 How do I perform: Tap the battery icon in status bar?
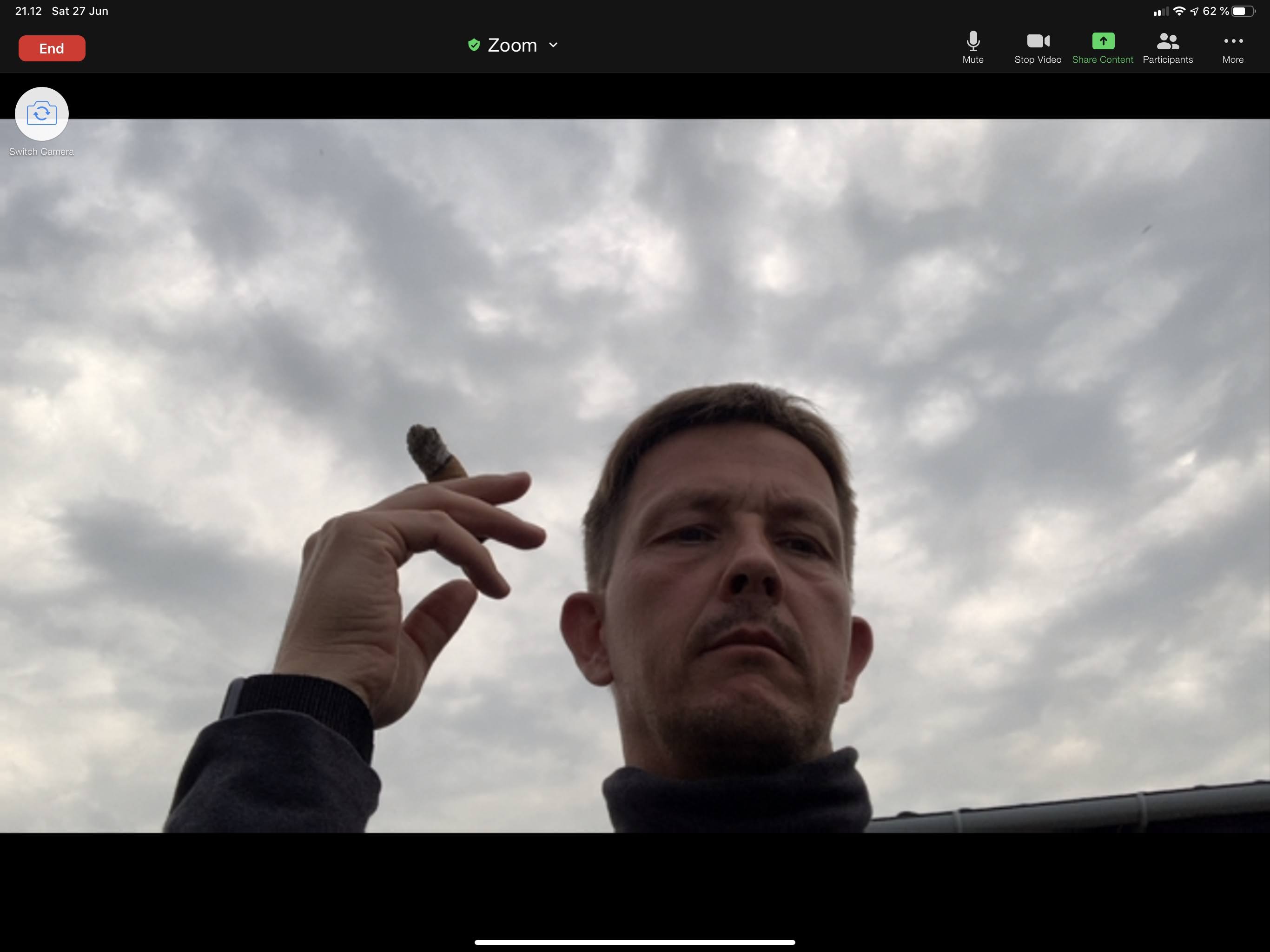1243,11
